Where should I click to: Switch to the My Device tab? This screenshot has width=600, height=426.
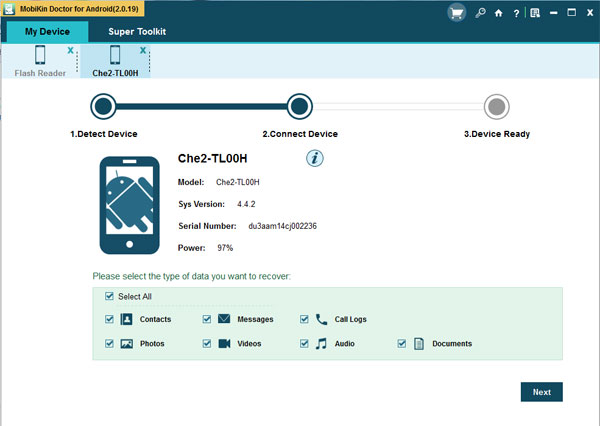coord(47,31)
